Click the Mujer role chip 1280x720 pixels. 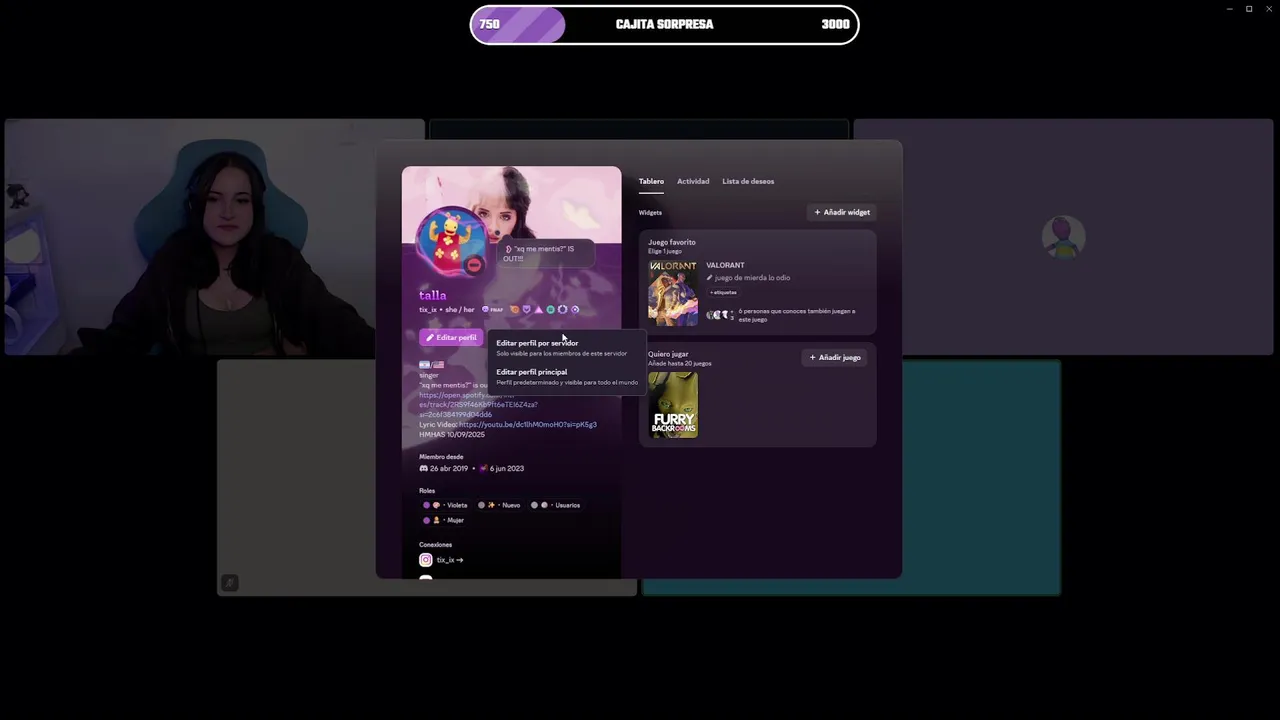click(443, 520)
